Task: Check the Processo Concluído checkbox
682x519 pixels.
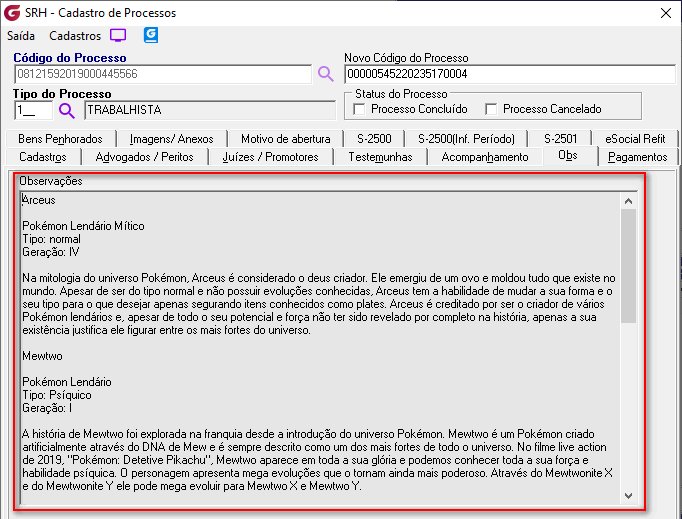Action: point(359,109)
